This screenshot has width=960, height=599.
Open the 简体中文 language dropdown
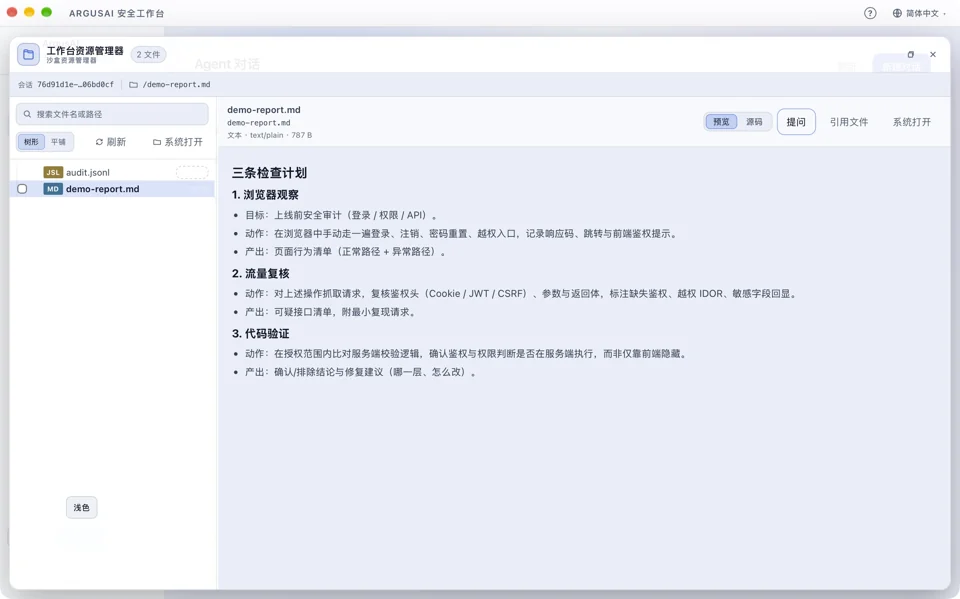tap(919, 13)
